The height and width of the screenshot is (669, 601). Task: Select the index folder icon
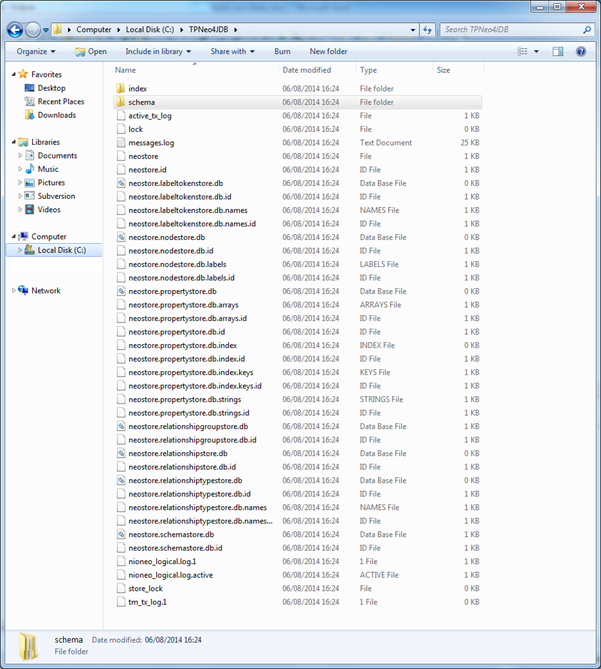pyautogui.click(x=121, y=88)
